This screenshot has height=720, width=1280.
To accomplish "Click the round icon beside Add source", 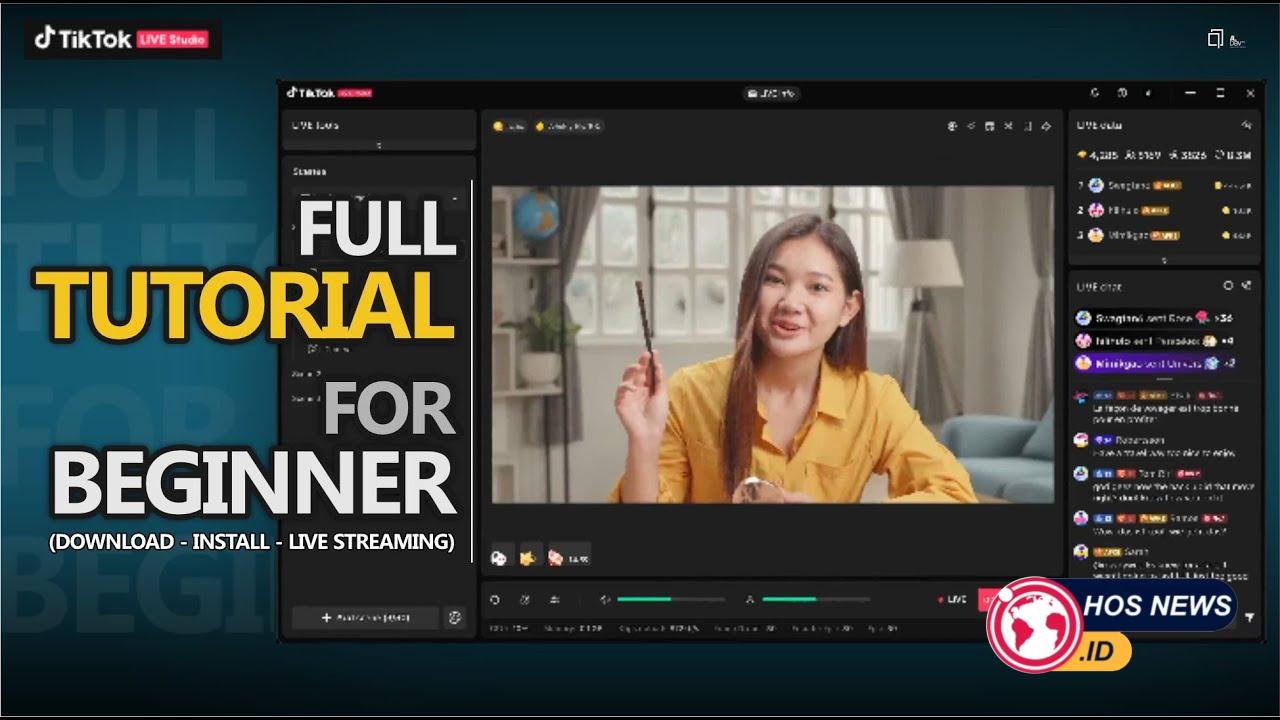I will (455, 618).
